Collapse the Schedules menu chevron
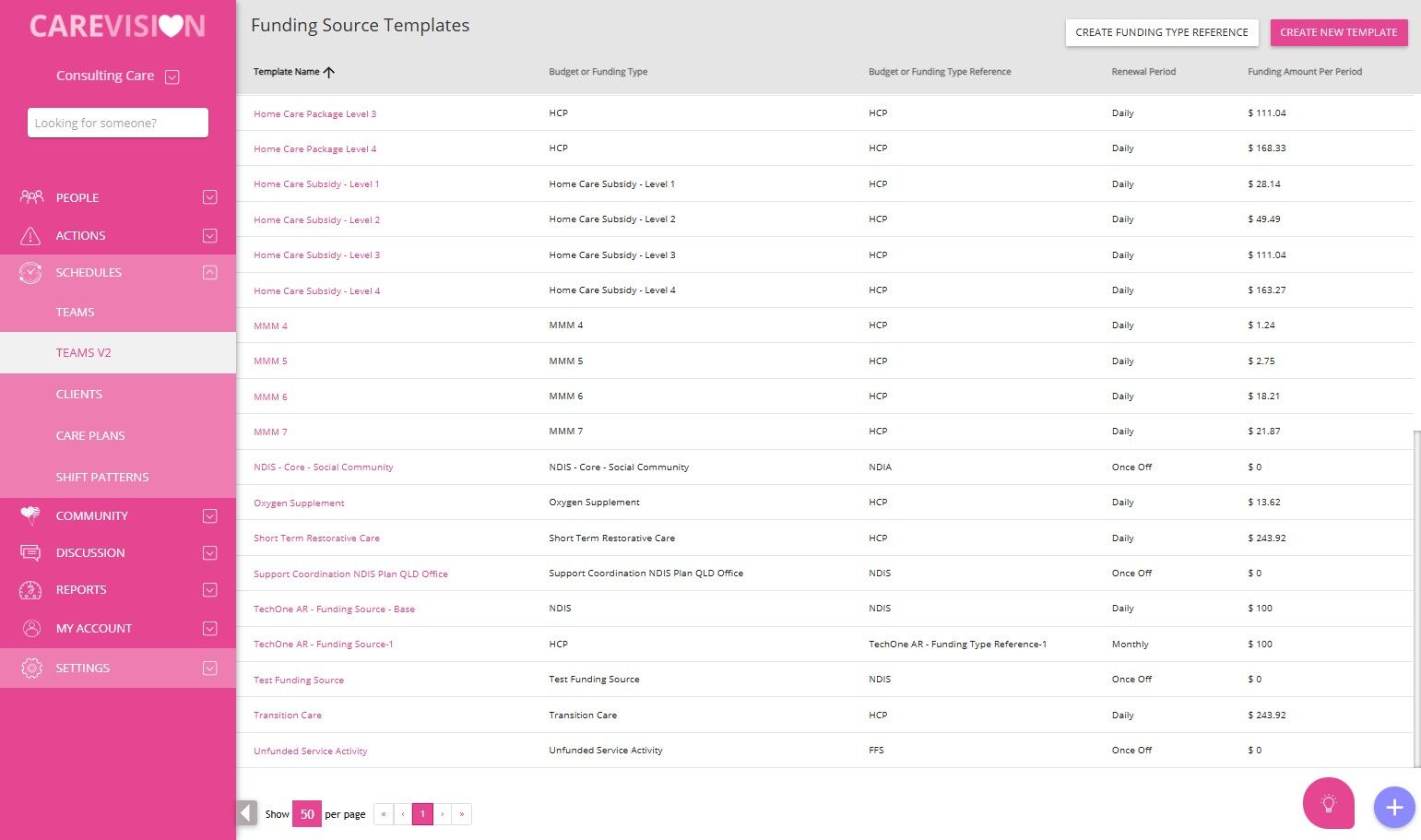The width and height of the screenshot is (1421, 840). pos(209,273)
